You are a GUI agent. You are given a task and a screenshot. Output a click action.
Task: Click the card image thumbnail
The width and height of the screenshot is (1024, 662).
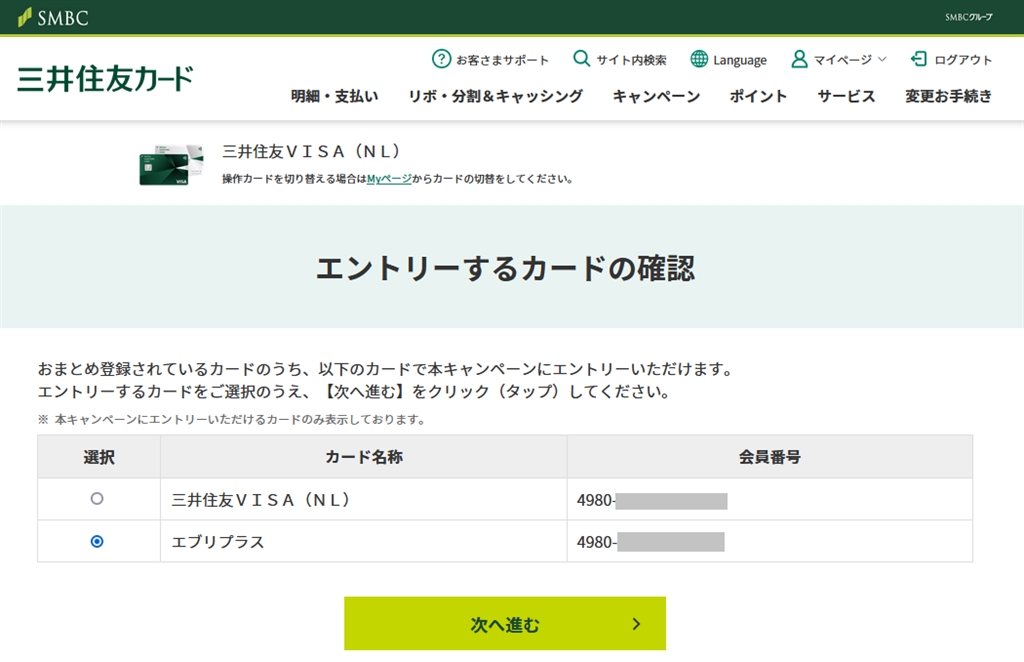pos(171,165)
